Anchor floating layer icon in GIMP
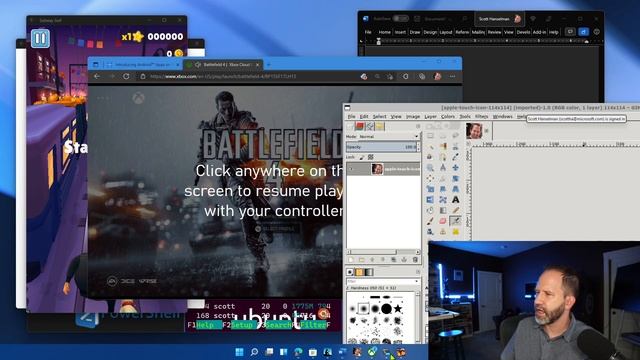The image size is (640, 360). (404, 260)
